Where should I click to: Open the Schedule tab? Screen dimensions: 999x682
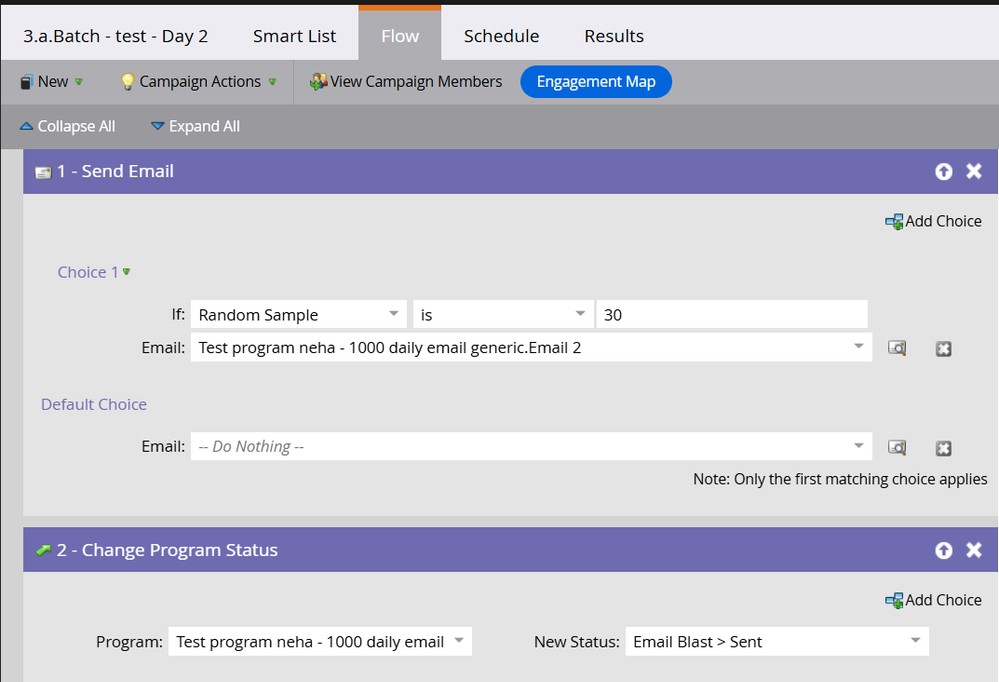[x=501, y=36]
